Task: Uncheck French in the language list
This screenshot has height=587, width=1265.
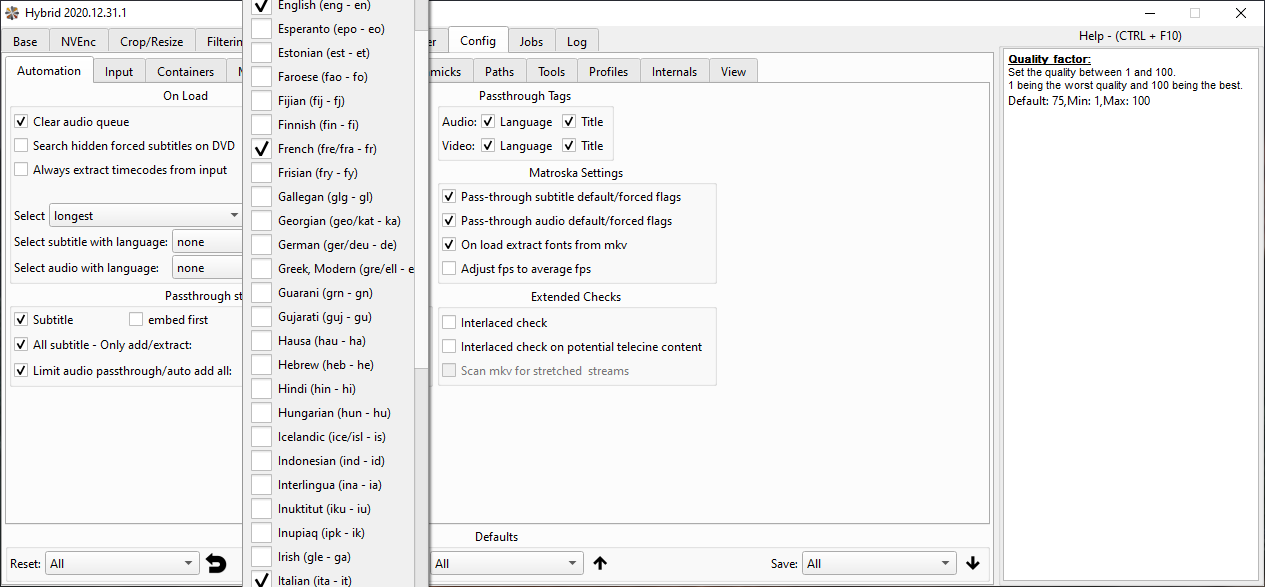Action: (261, 149)
